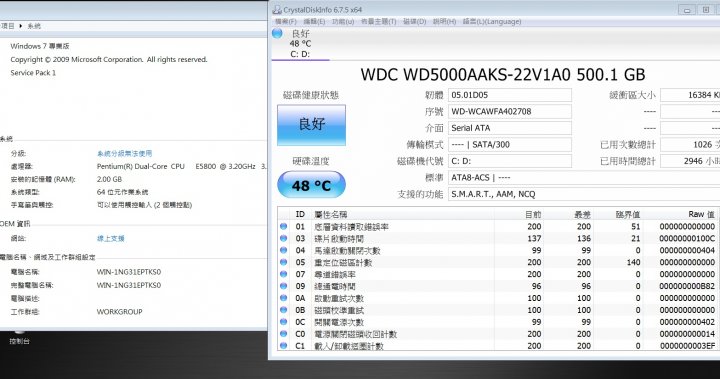Click the status dot for attribute 01
This screenshot has width=720, height=379.
click(x=283, y=226)
